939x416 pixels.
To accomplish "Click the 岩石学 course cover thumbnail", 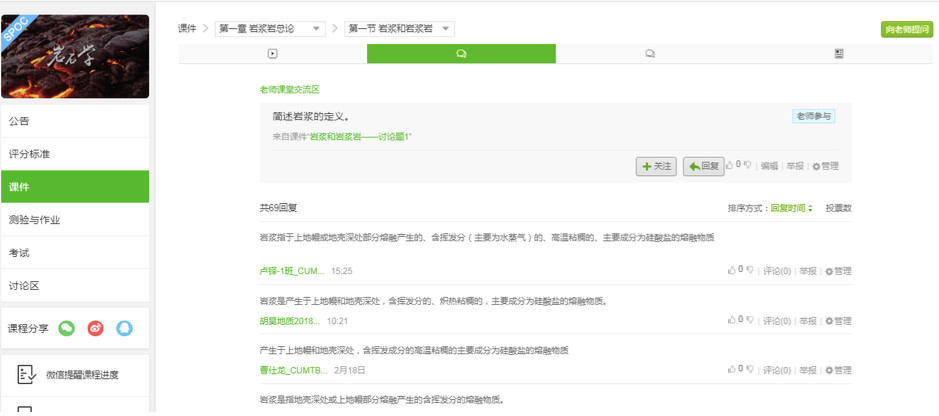I will pos(75,56).
